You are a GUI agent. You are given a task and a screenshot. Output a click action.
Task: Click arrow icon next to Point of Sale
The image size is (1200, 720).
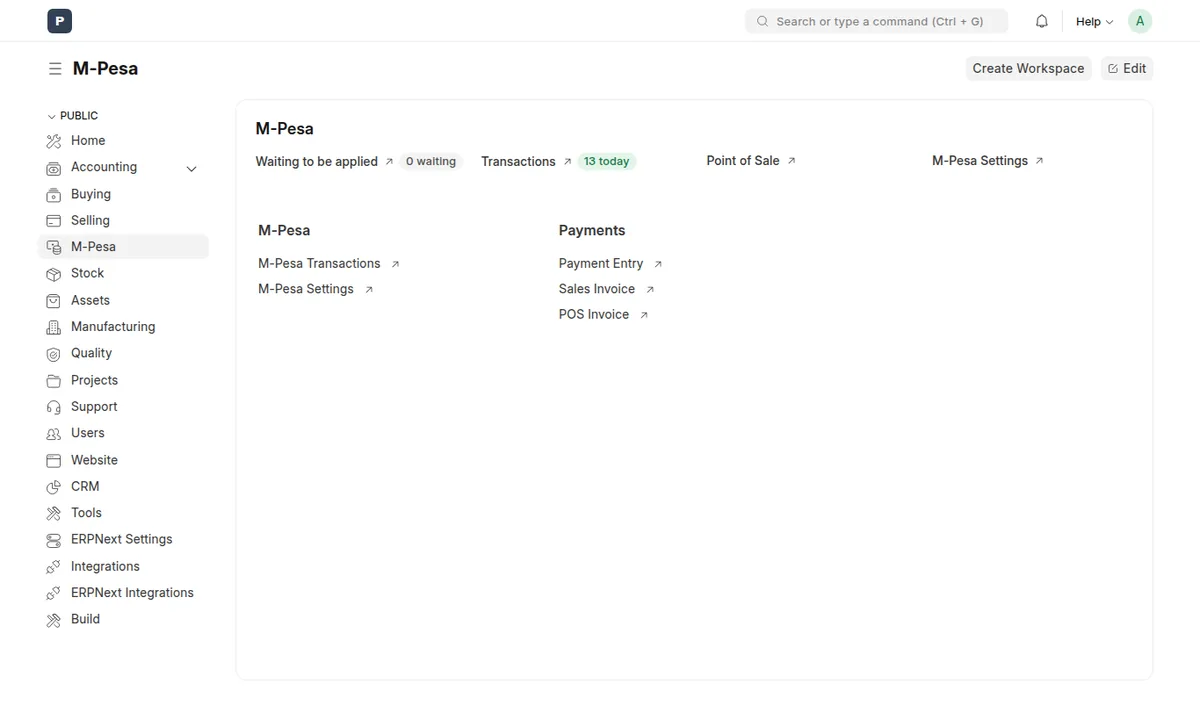tap(791, 161)
